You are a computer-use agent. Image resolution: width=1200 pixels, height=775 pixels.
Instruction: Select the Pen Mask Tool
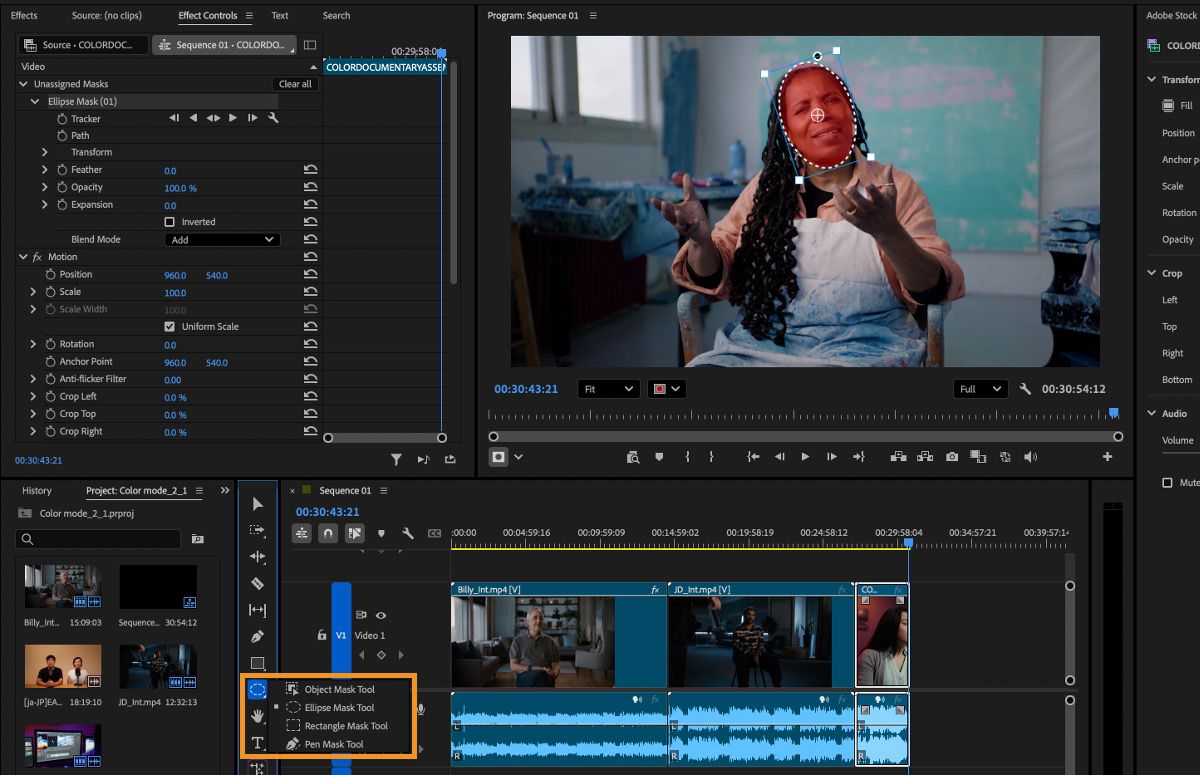tap(339, 744)
